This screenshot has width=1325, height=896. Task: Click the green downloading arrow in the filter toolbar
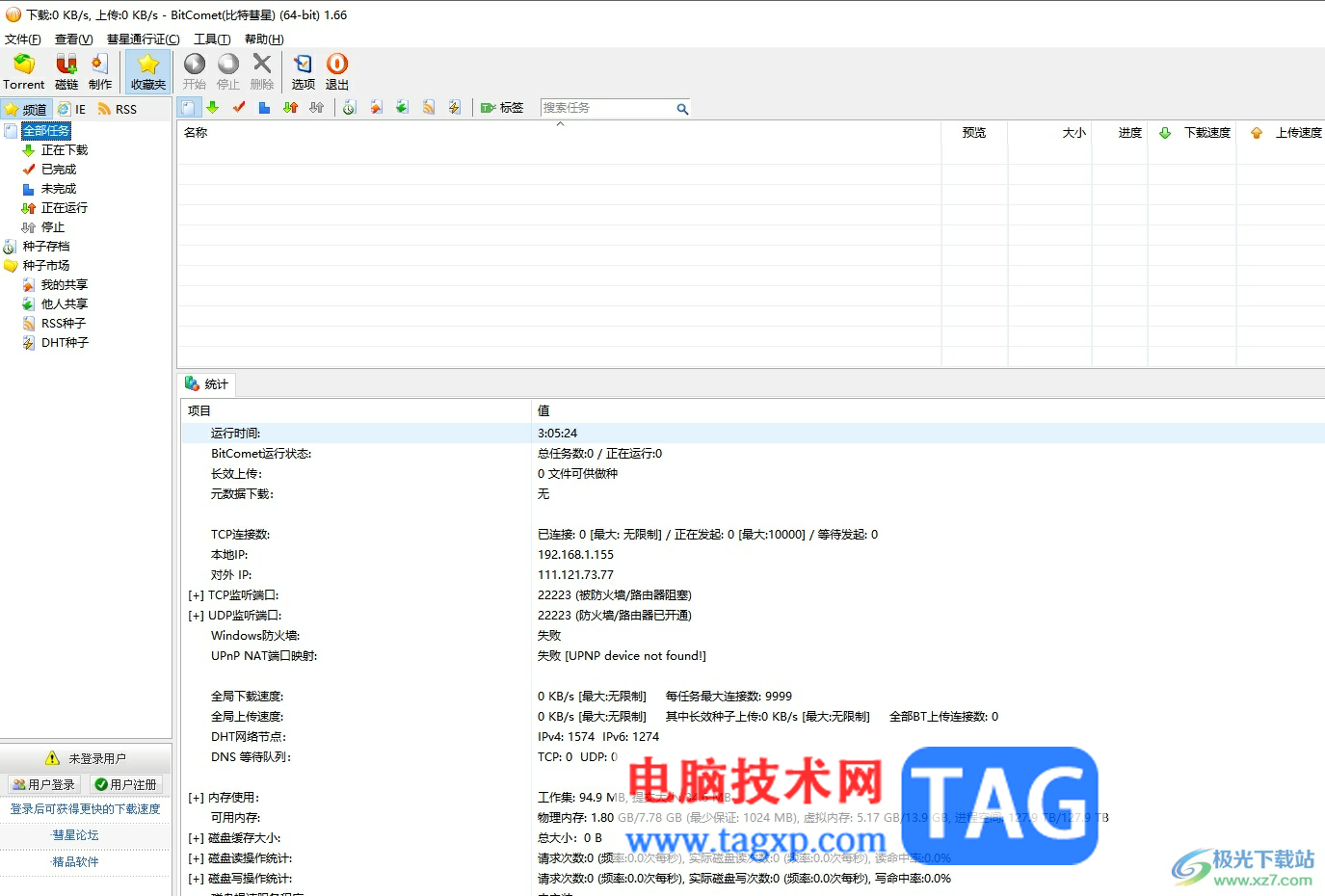click(213, 108)
